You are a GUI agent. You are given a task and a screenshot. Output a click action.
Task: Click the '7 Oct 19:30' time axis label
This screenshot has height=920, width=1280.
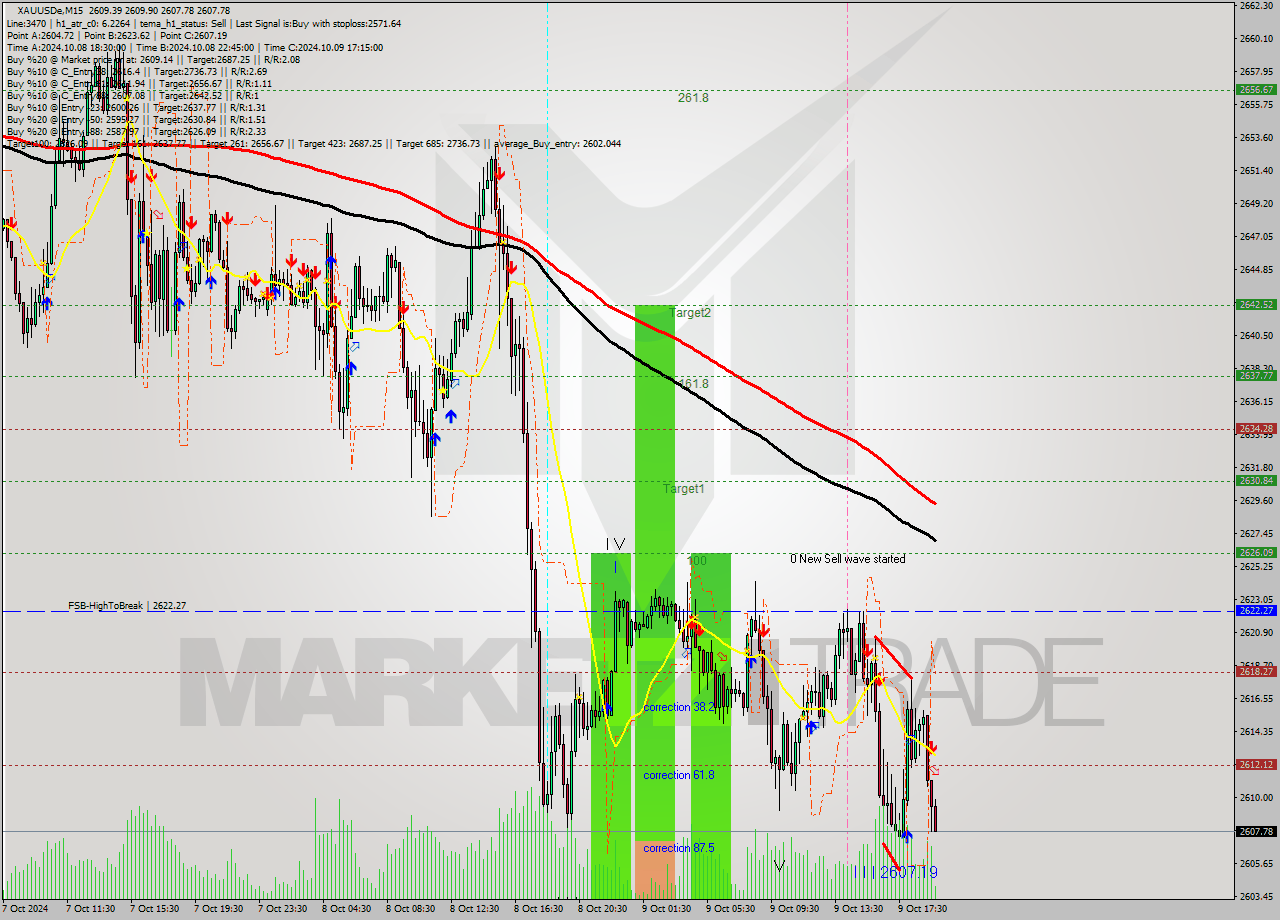point(219,909)
